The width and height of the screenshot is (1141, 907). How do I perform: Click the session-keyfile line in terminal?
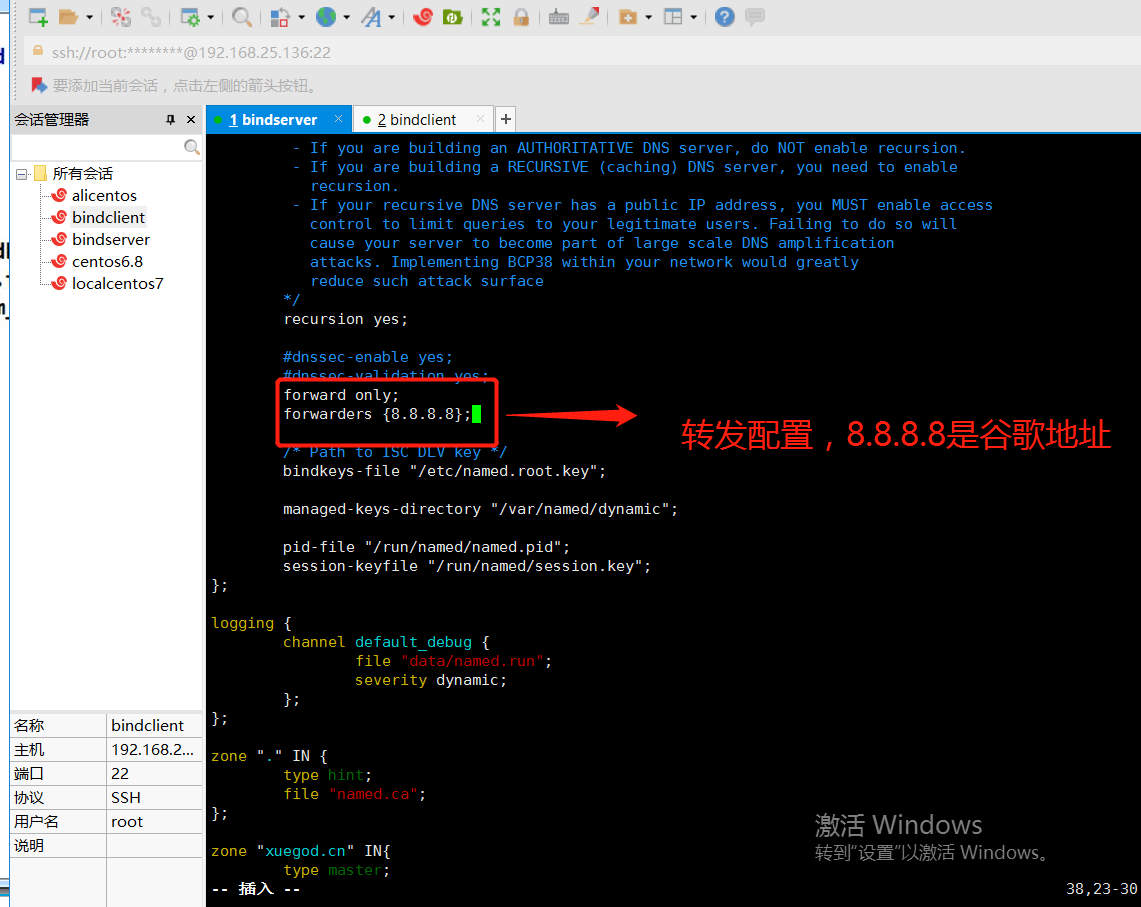pos(466,566)
